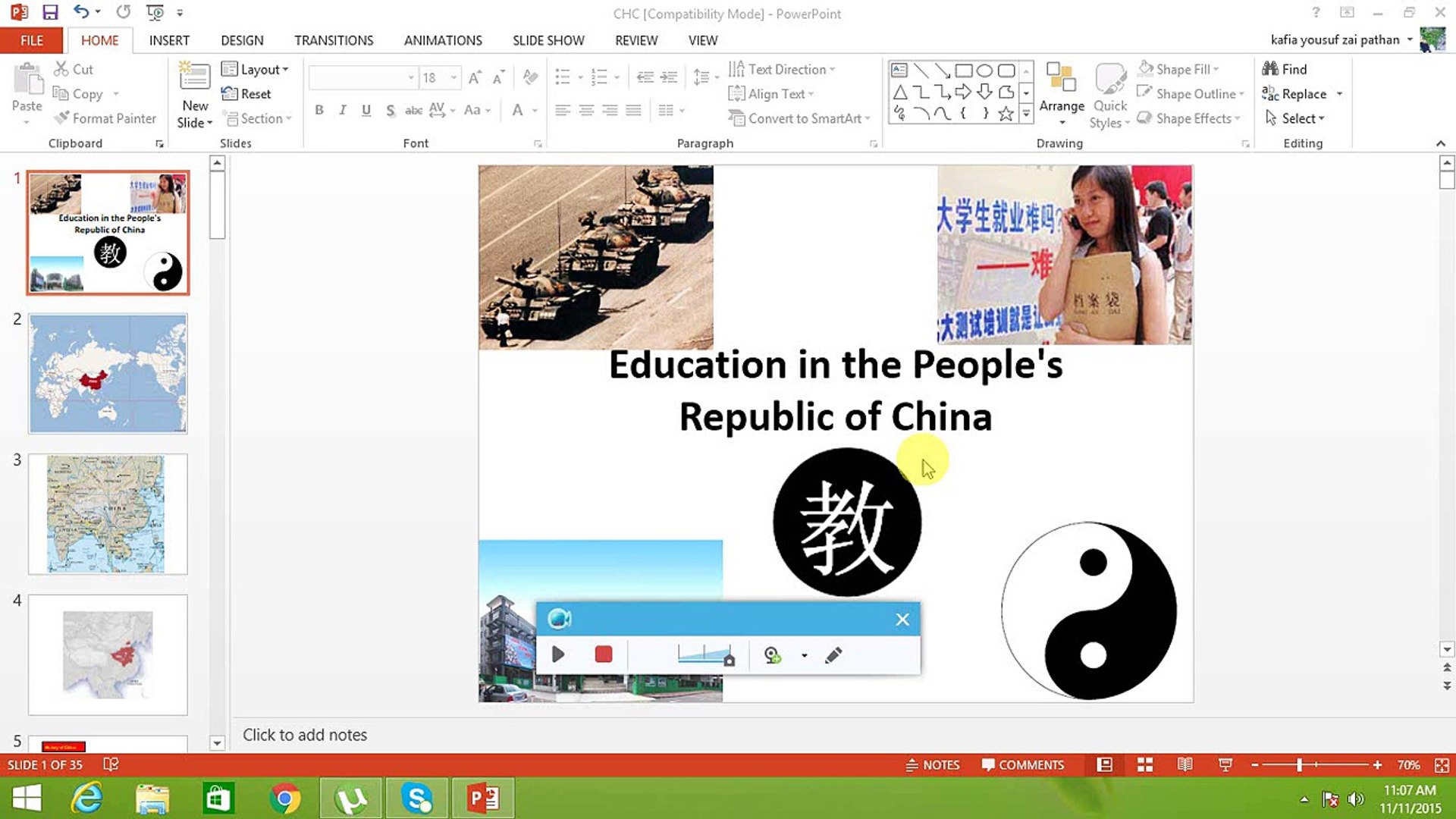Image resolution: width=1456 pixels, height=819 pixels.
Task: Open the Arrange menu in Drawing group
Action: (1061, 93)
